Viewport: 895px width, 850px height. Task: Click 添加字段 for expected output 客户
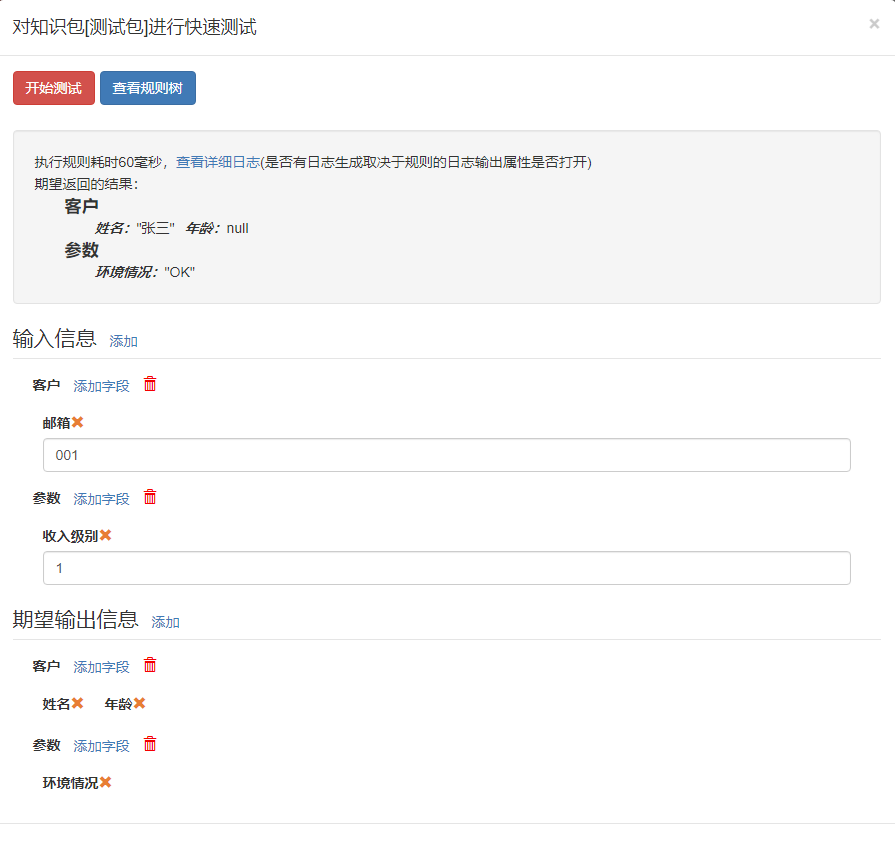tap(102, 667)
